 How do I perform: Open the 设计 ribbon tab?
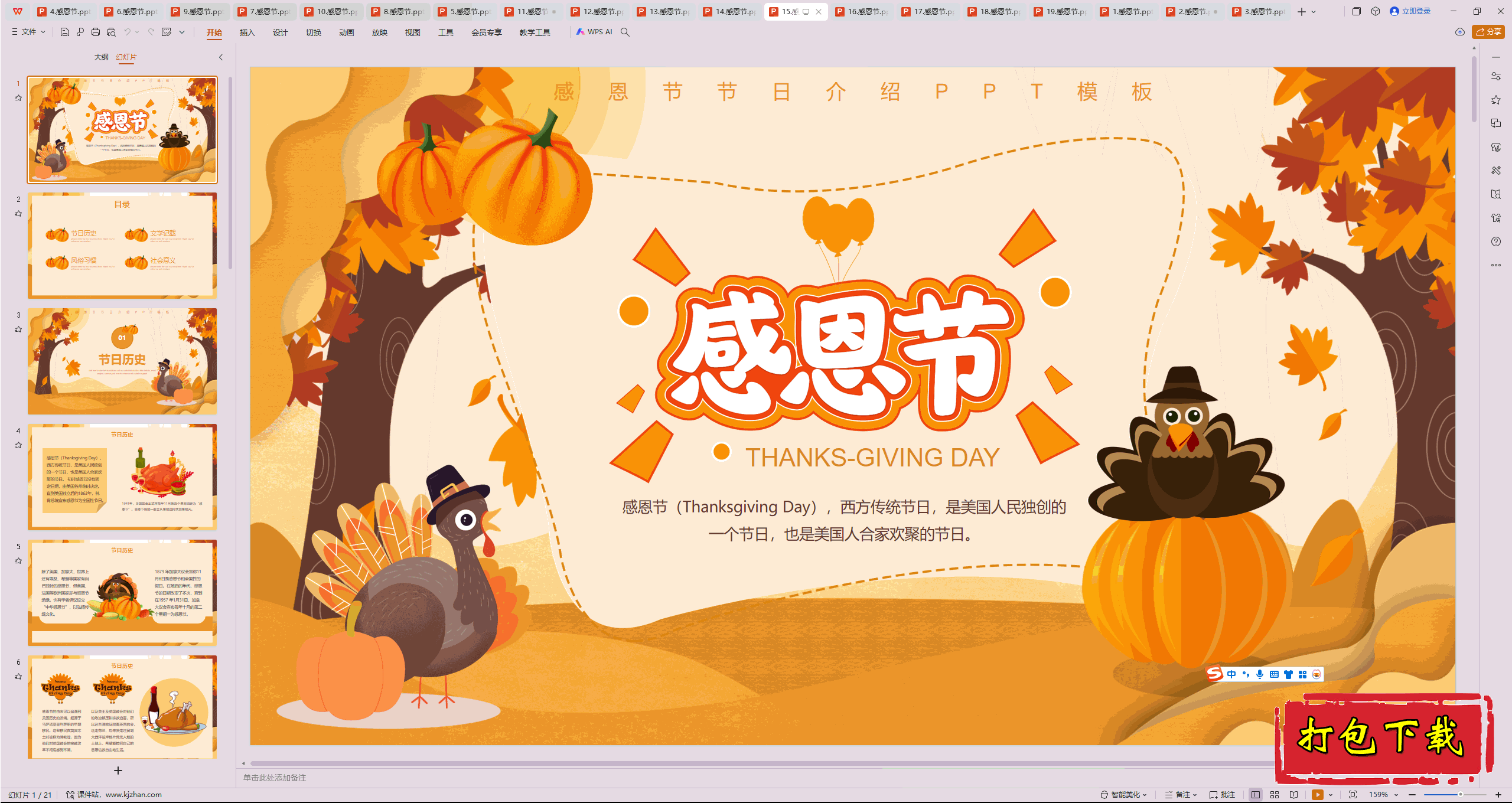[x=280, y=32]
